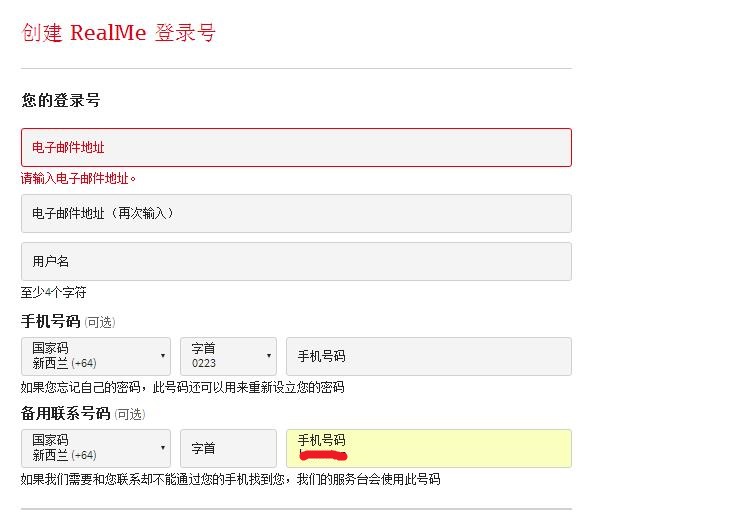741x526 pixels.
Task: Click the password reset hint below 手机号码
Action: click(182, 387)
